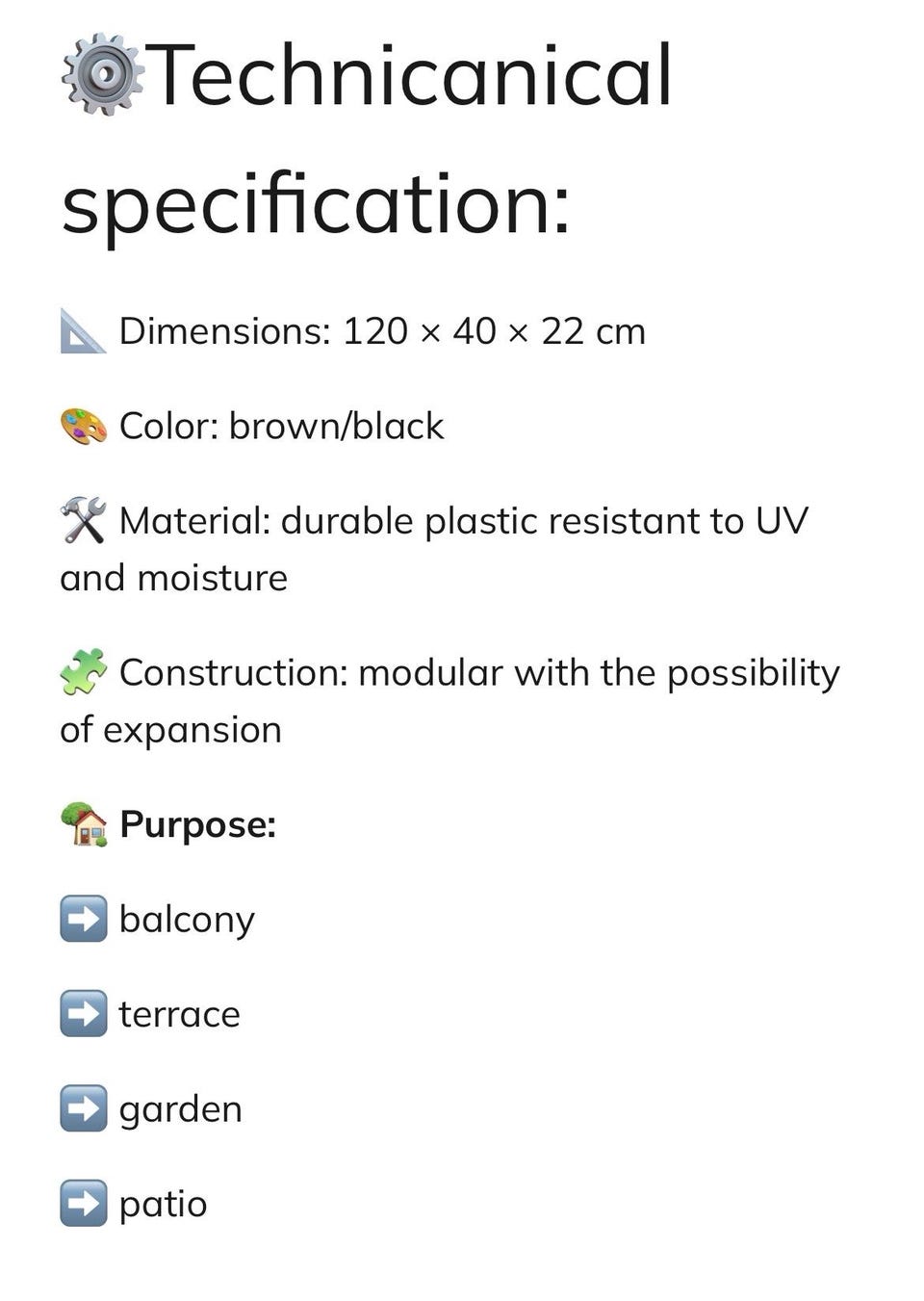The height and width of the screenshot is (1301, 924).
Task: Click the gear emoji beside the heading
Action: pos(102,75)
